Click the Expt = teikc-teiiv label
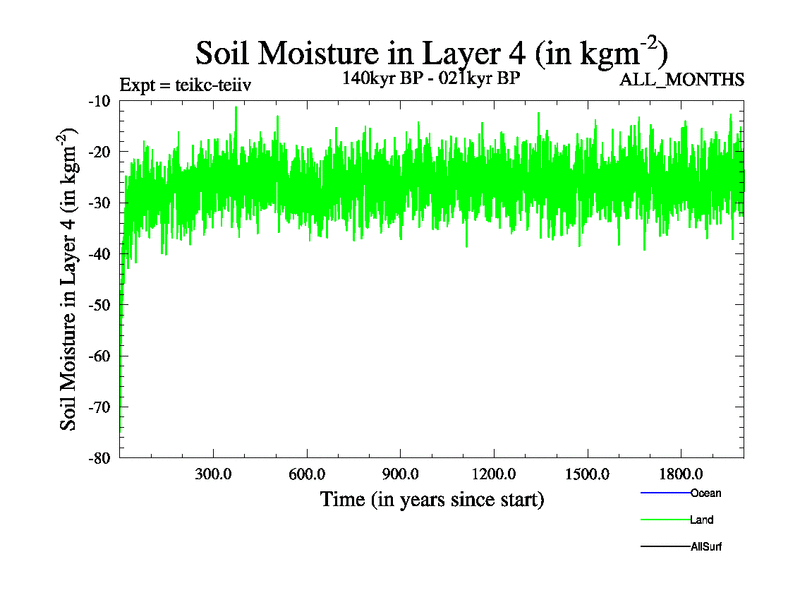800x600 pixels. pos(184,84)
